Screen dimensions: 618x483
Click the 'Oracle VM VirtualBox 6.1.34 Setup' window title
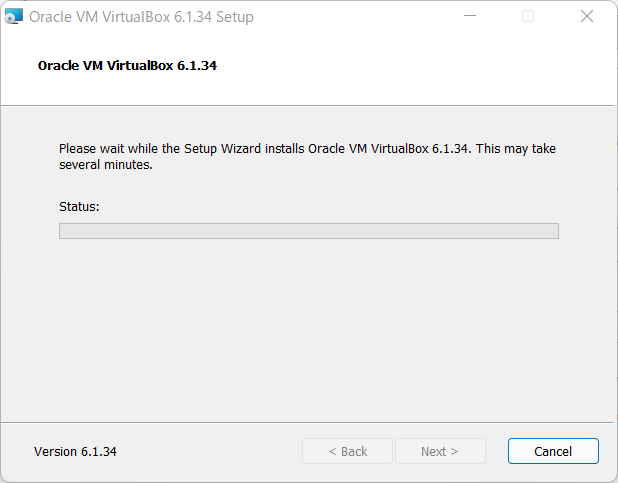tap(141, 17)
